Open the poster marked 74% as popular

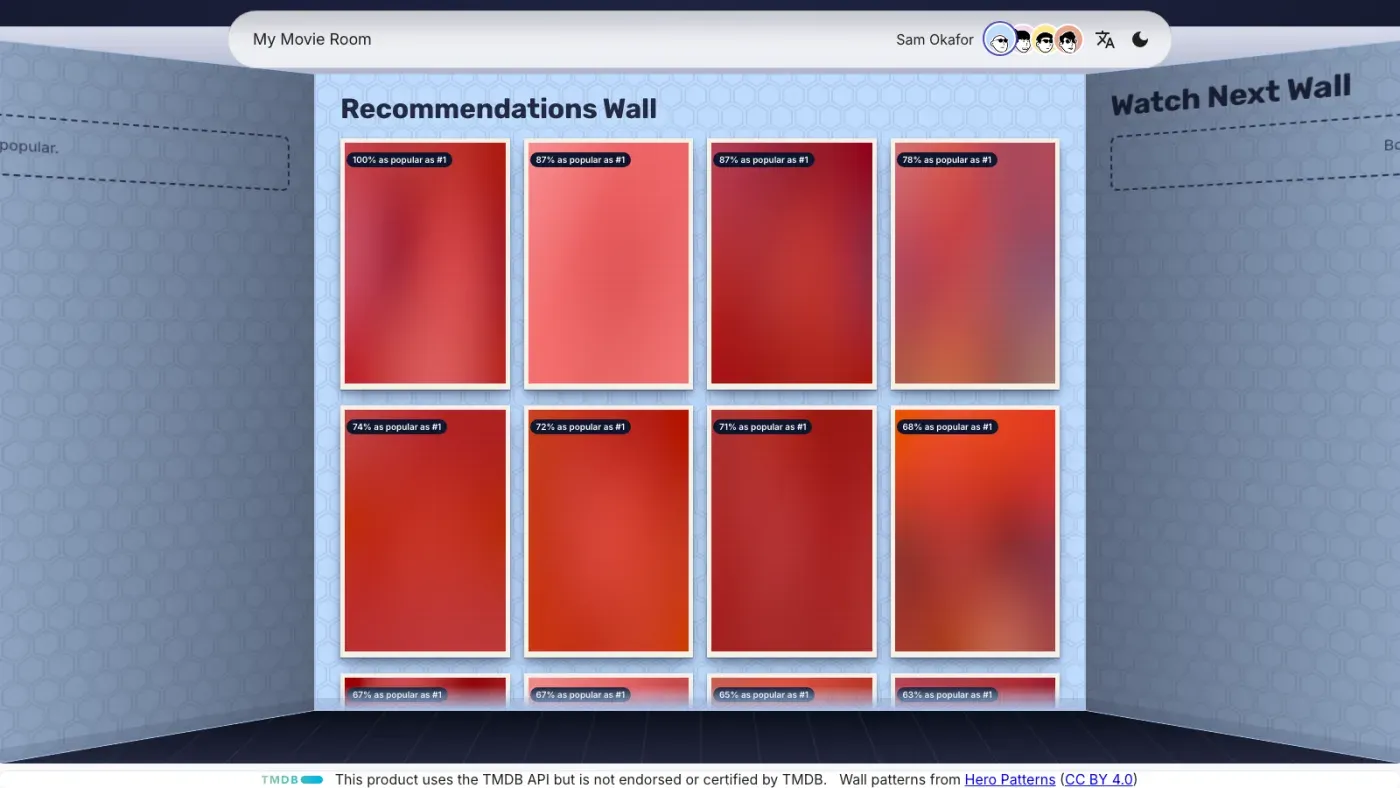click(x=425, y=531)
